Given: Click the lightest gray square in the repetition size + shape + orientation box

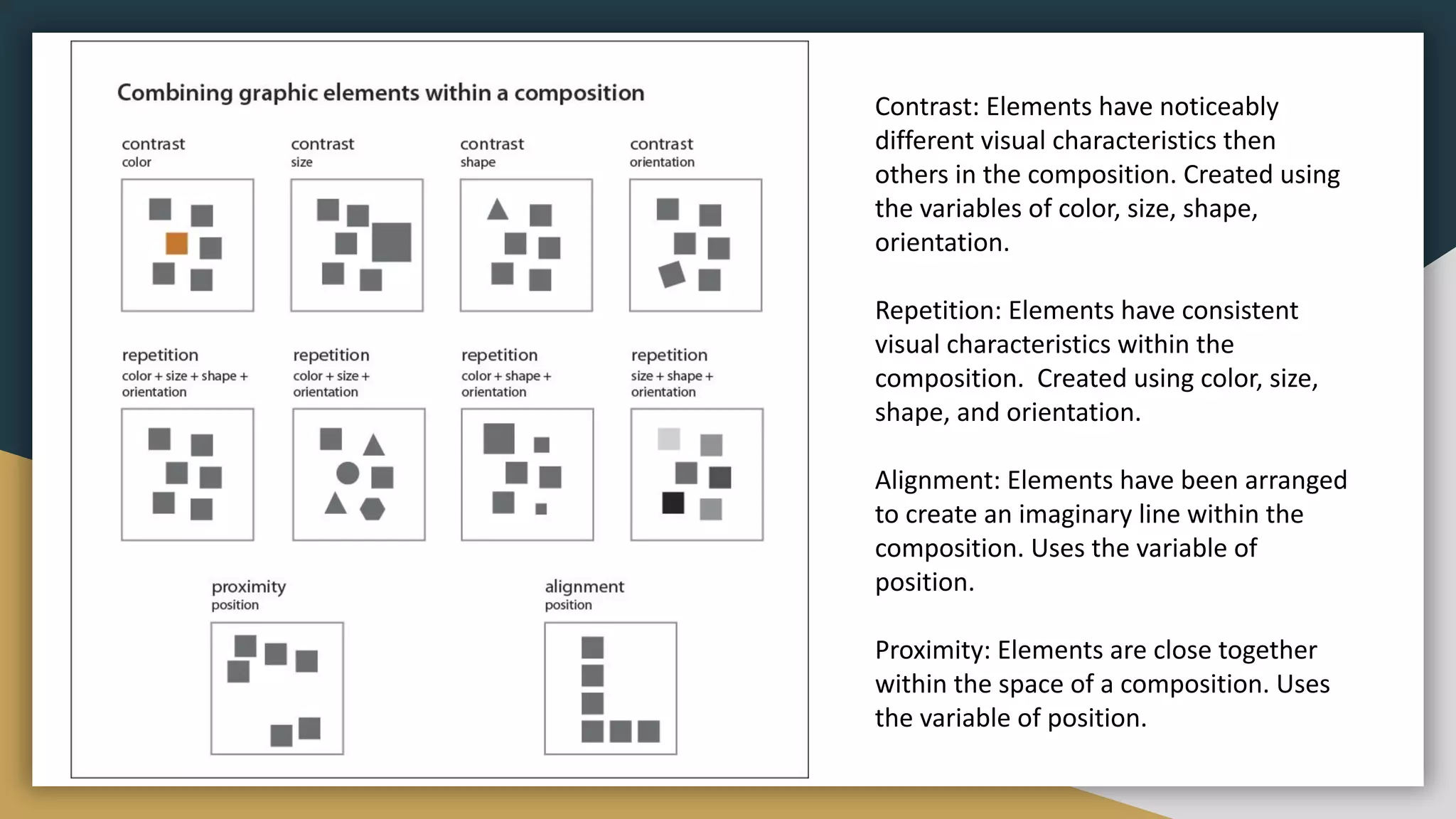Looking at the screenshot, I should click(668, 439).
